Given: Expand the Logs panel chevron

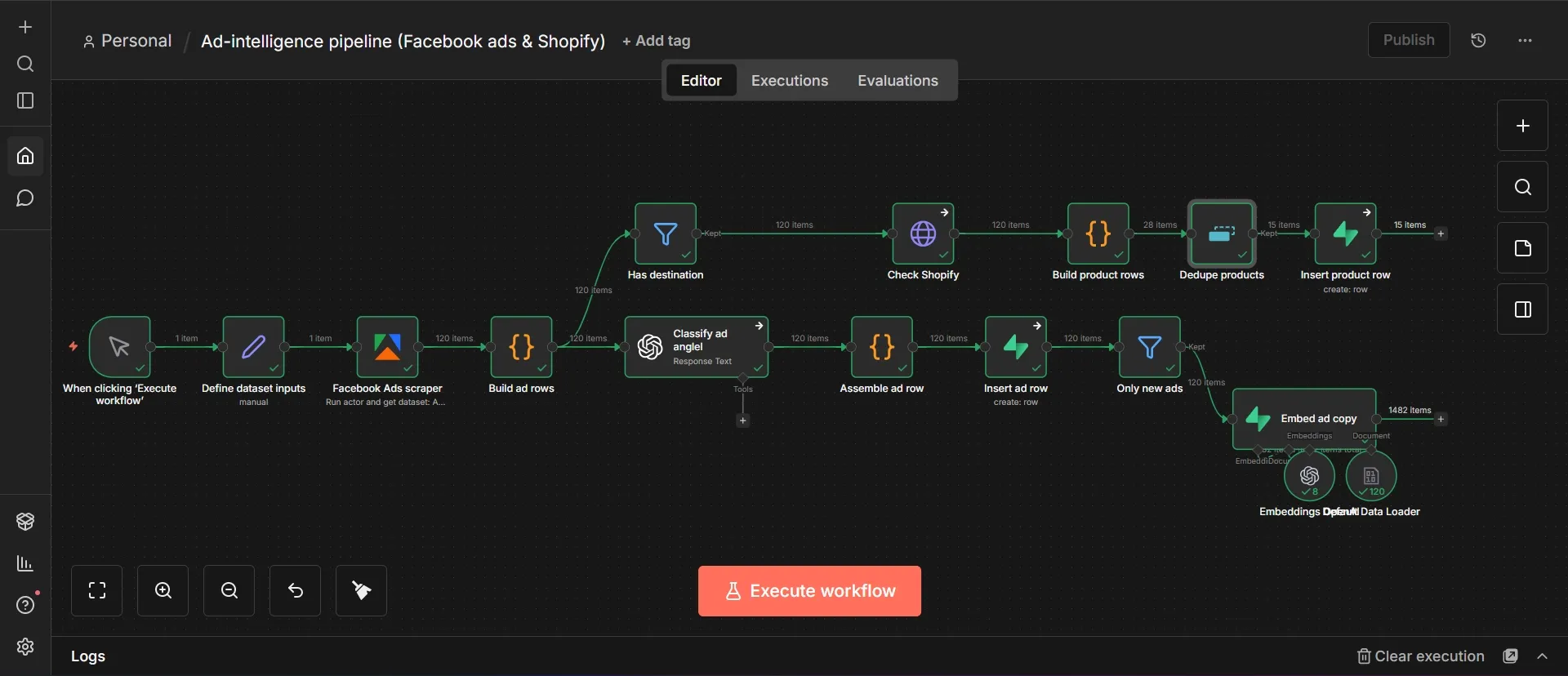Looking at the screenshot, I should [x=1542, y=656].
